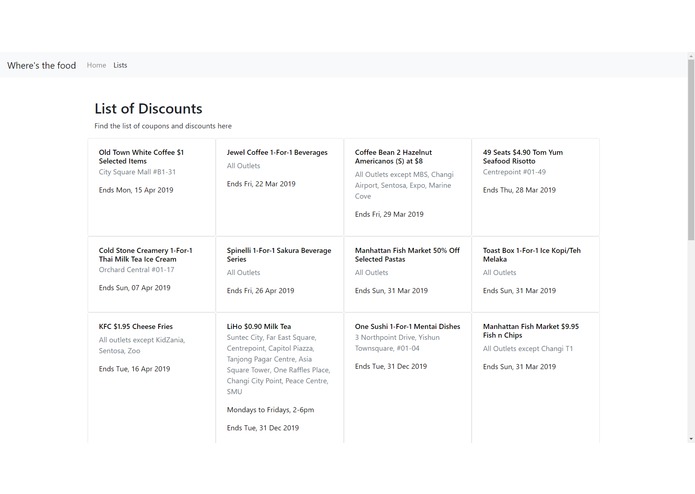
Task: Select 'Ends Mon, 15 Apr 2019' date
Action: tap(136, 190)
